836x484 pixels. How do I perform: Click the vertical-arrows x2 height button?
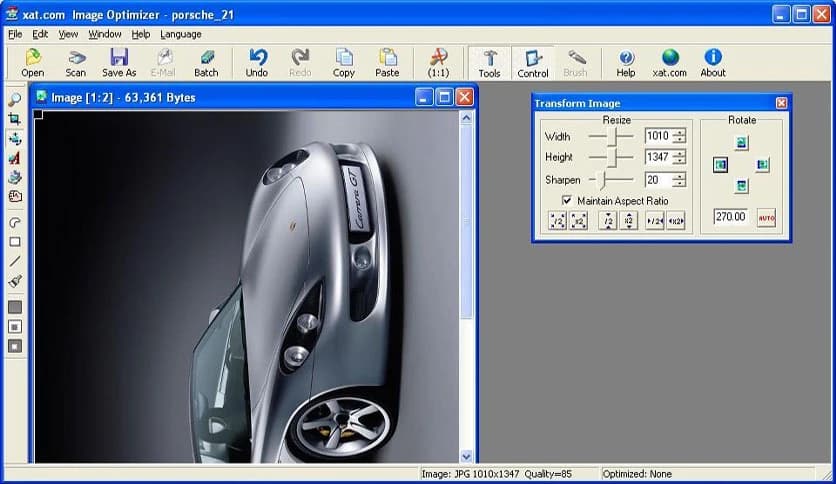(629, 220)
